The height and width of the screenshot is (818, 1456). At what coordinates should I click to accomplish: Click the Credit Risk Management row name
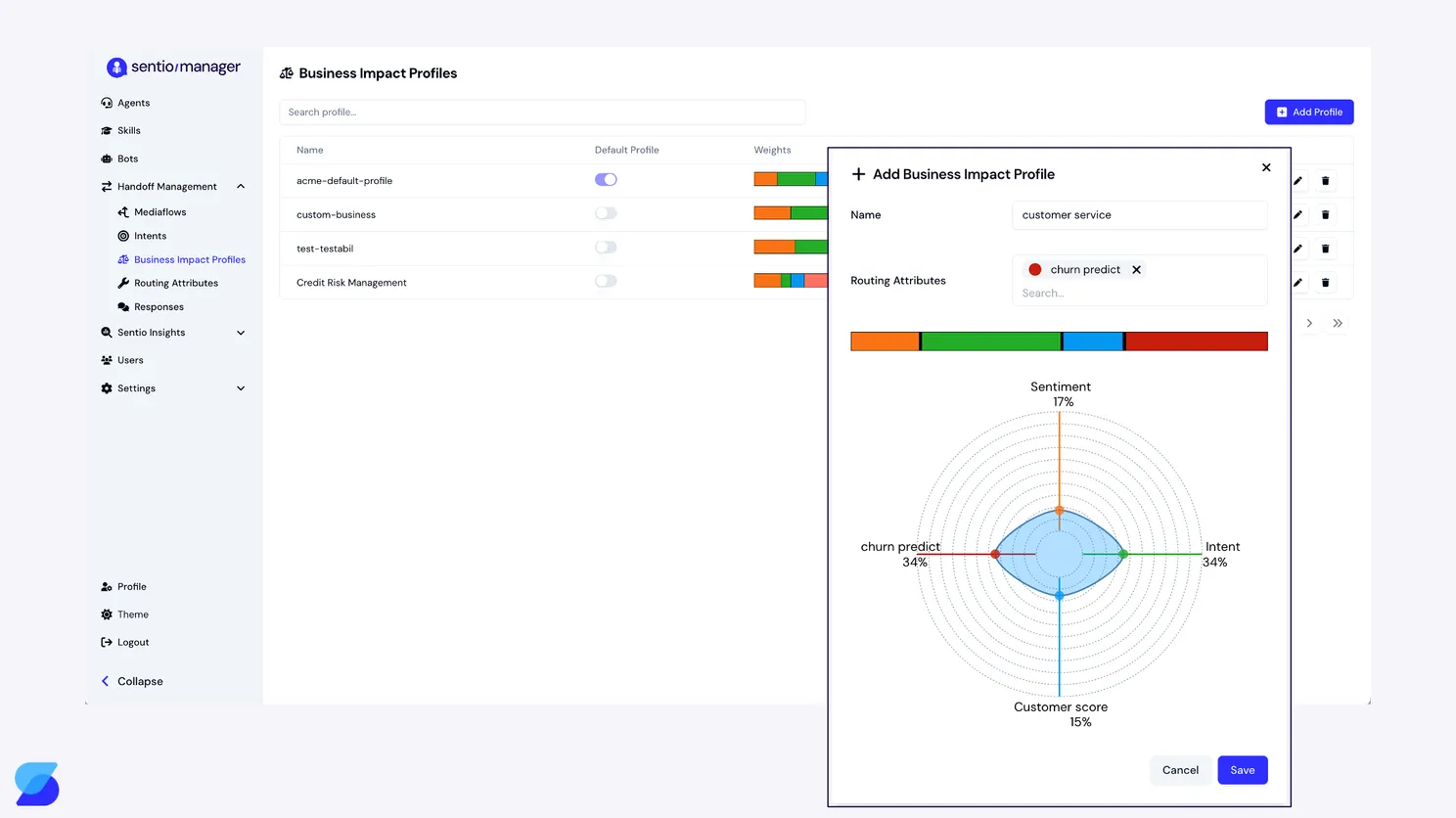(351, 283)
